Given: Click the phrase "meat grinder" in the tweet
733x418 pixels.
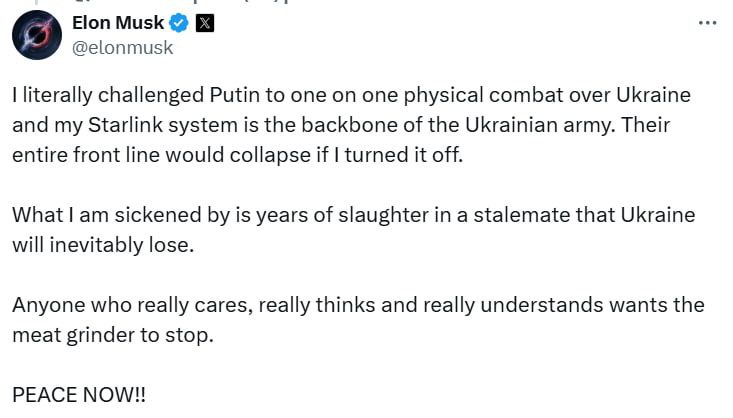Looking at the screenshot, I should [77, 334].
